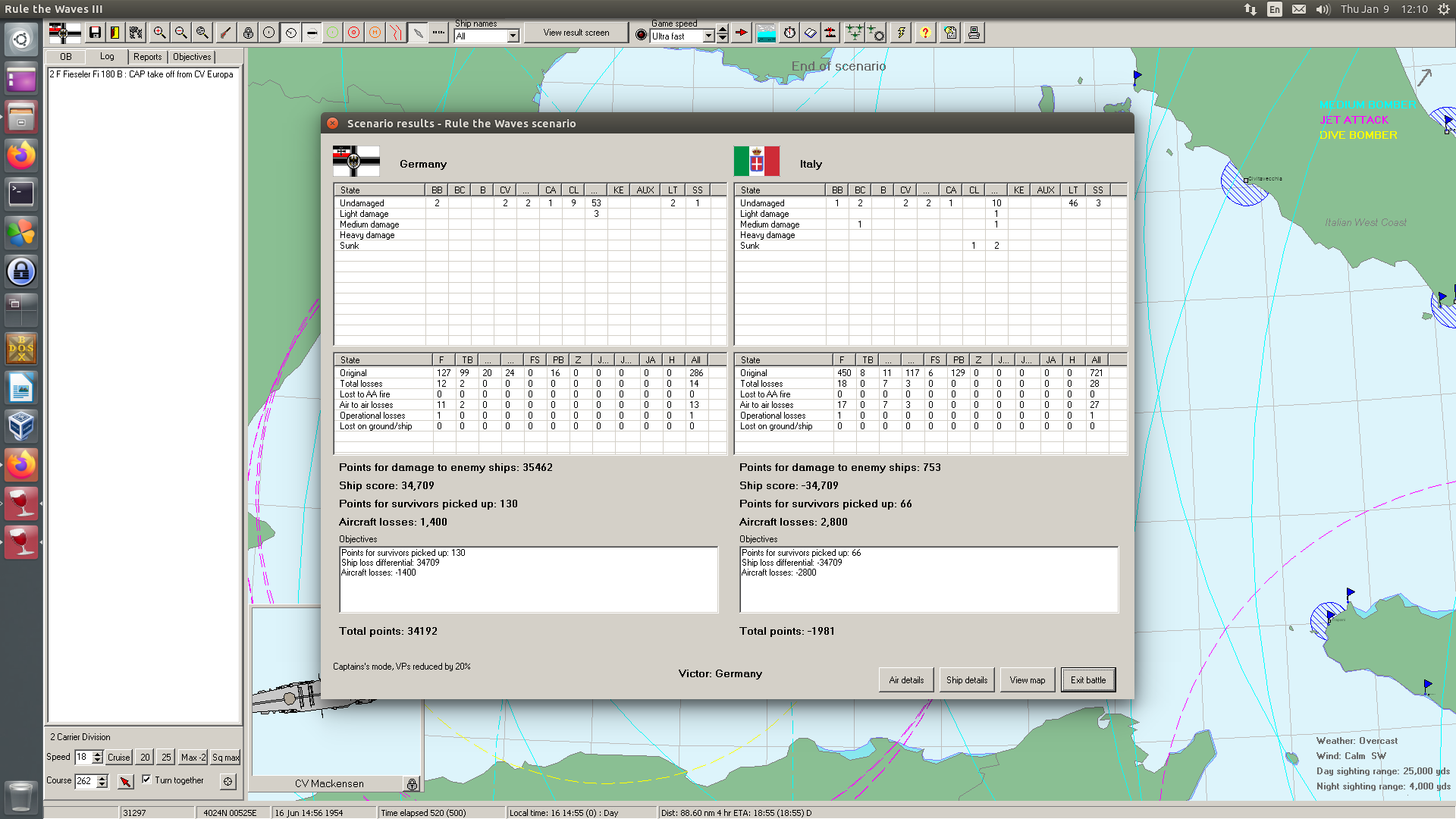The image size is (1456, 819).
Task: Click the Cruise speed button
Action: (119, 757)
